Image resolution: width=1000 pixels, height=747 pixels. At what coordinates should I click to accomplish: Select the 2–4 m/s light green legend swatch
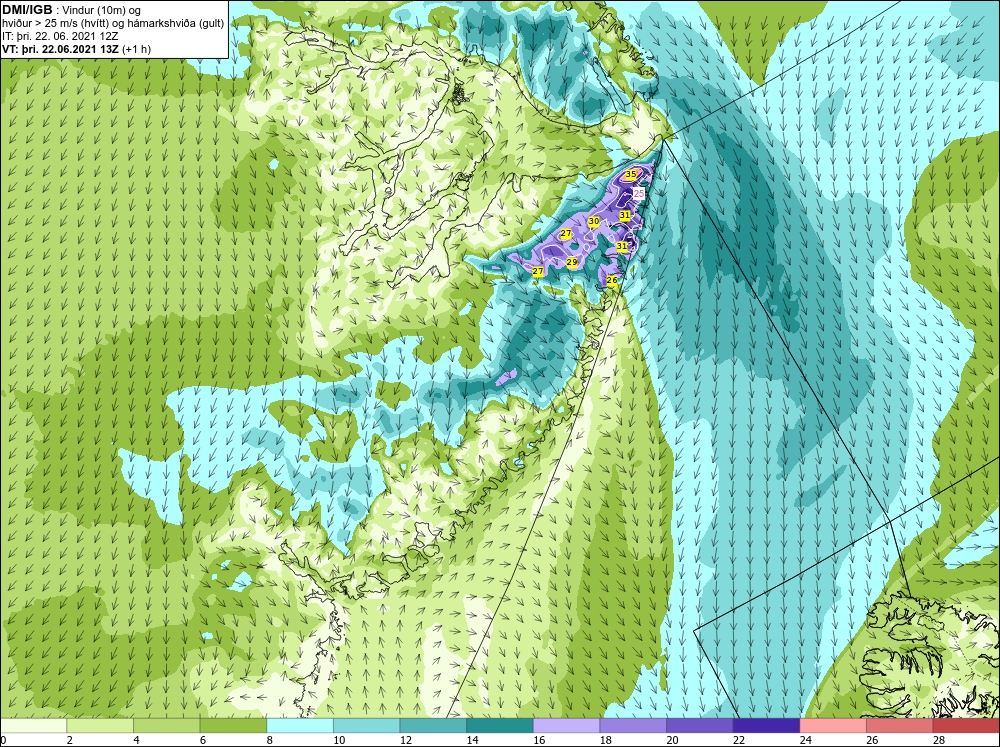tap(99, 726)
